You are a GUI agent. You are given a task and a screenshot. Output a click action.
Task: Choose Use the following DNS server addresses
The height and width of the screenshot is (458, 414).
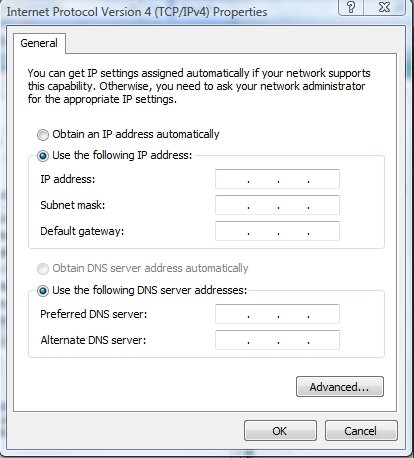43,291
